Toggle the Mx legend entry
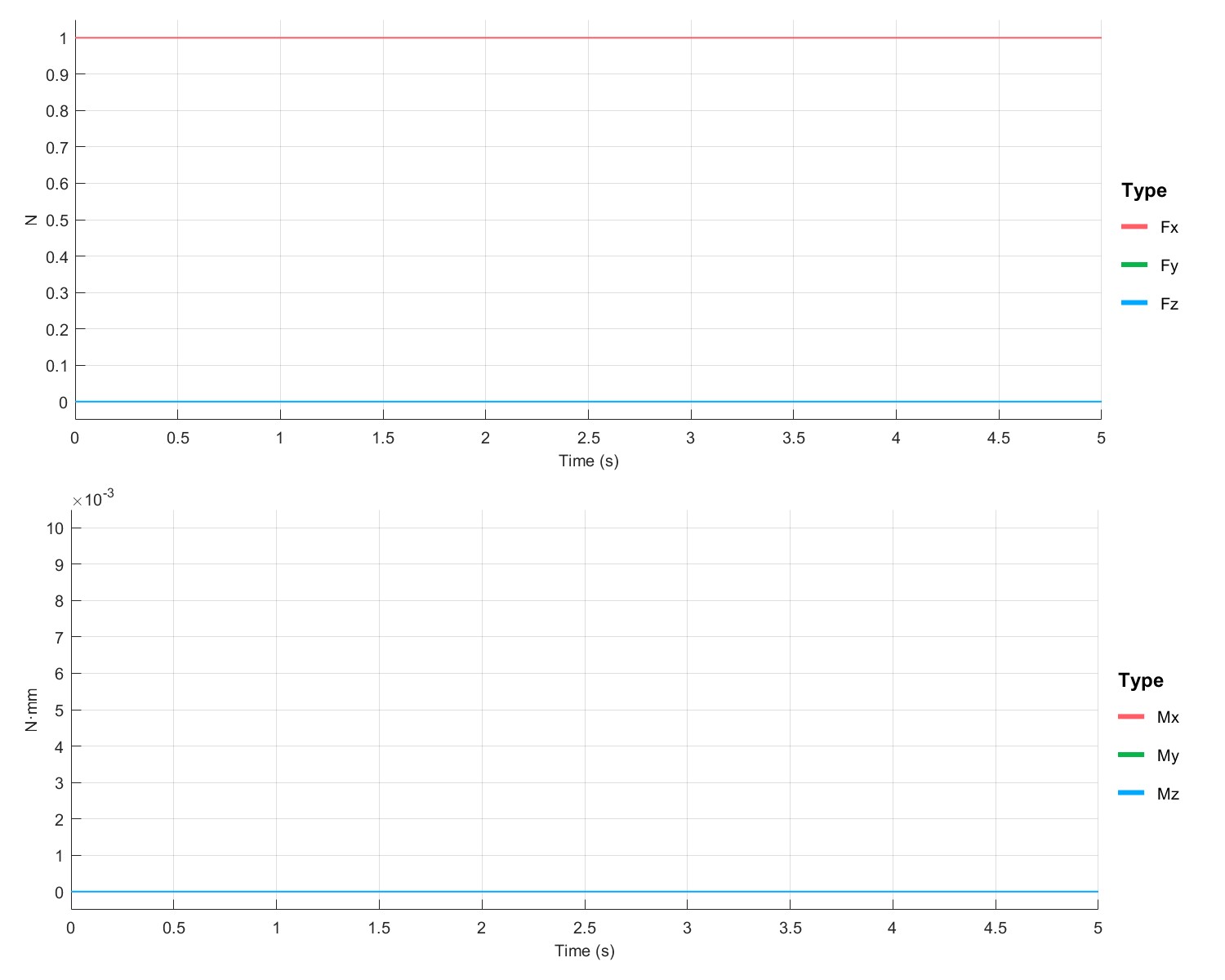The height and width of the screenshot is (980, 1225). [x=1148, y=717]
